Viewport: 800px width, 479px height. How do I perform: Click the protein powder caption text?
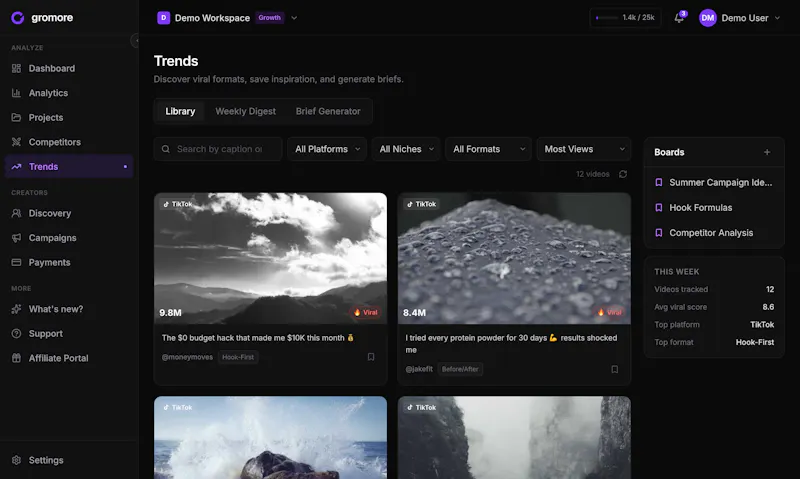[511, 344]
